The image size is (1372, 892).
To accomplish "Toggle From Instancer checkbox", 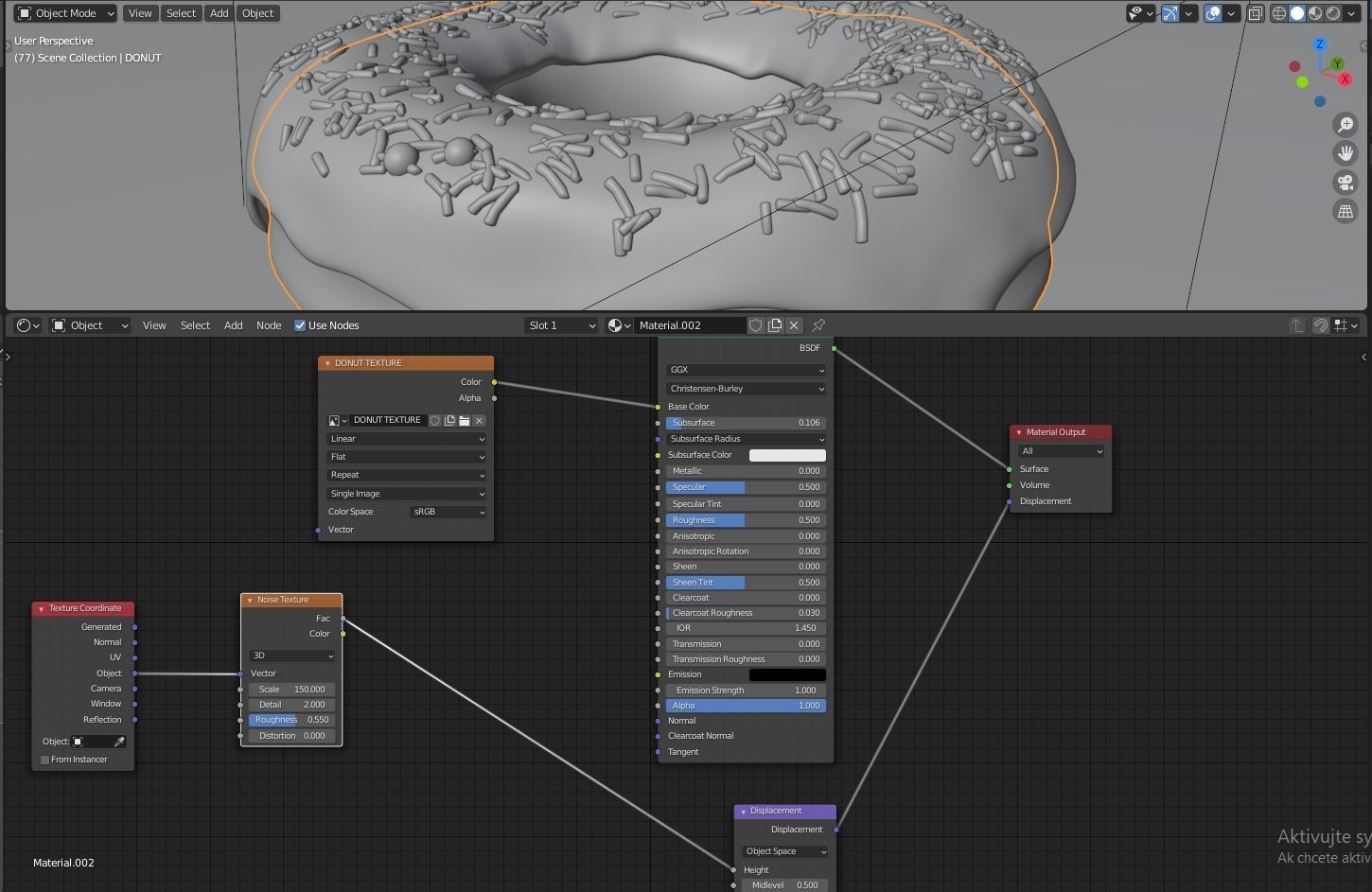I will (44, 760).
